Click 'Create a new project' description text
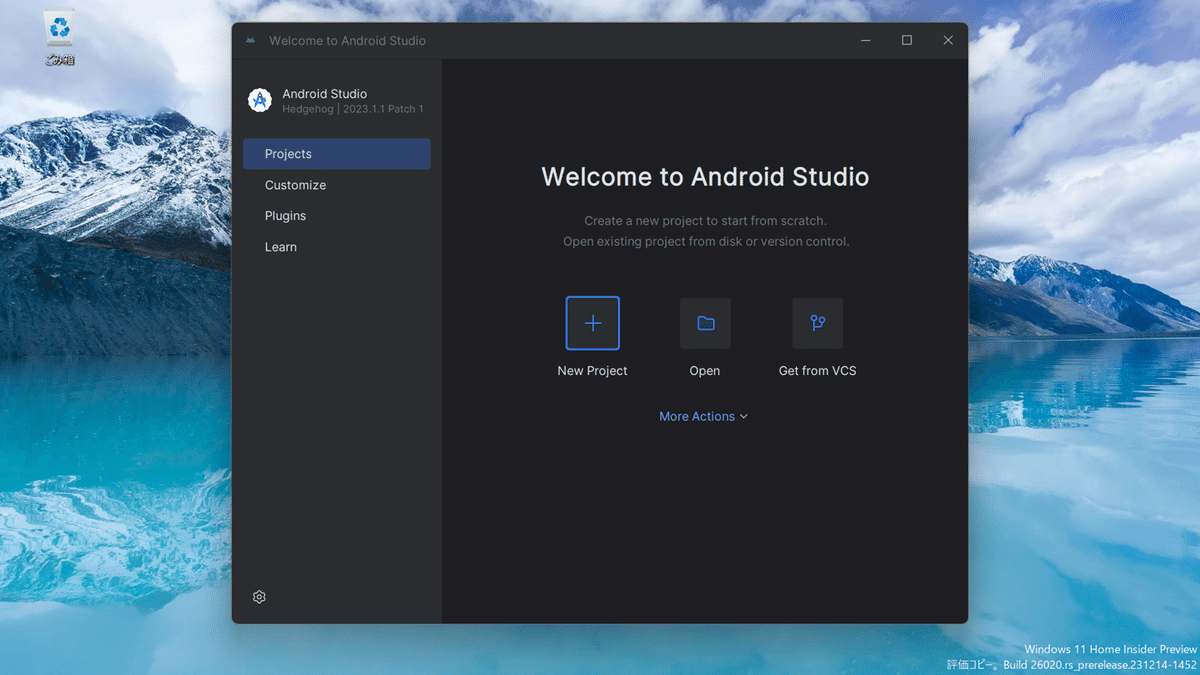1200x675 pixels. (x=705, y=221)
